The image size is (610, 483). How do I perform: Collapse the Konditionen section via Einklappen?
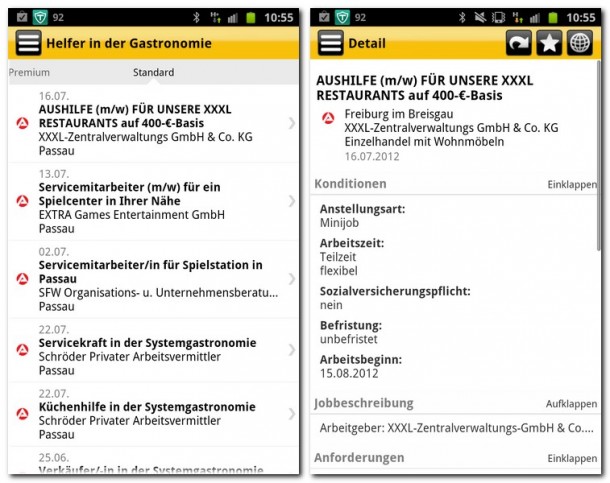coord(571,185)
